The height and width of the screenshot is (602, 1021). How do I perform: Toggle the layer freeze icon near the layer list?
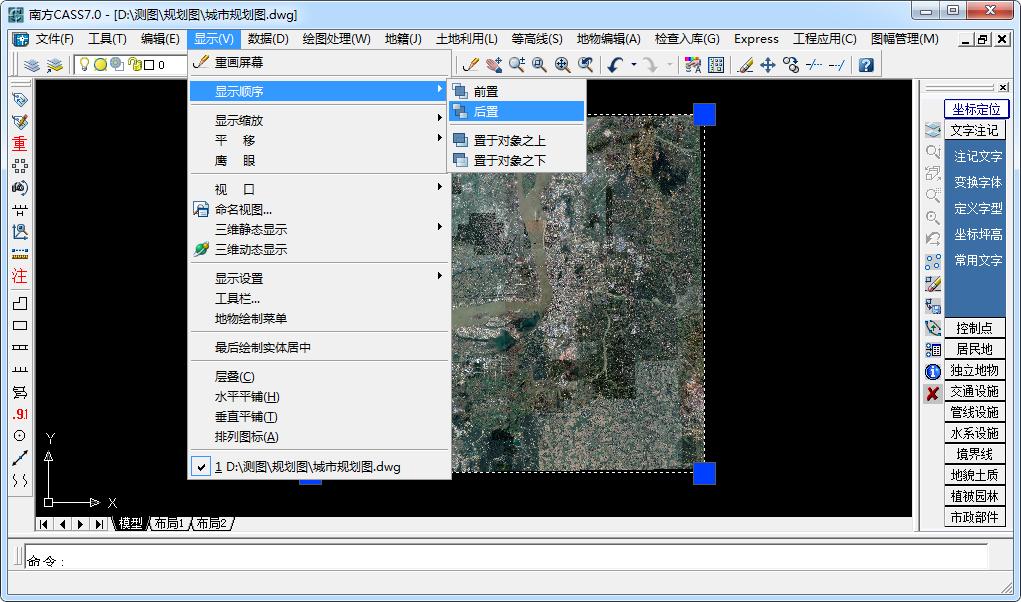(100, 67)
